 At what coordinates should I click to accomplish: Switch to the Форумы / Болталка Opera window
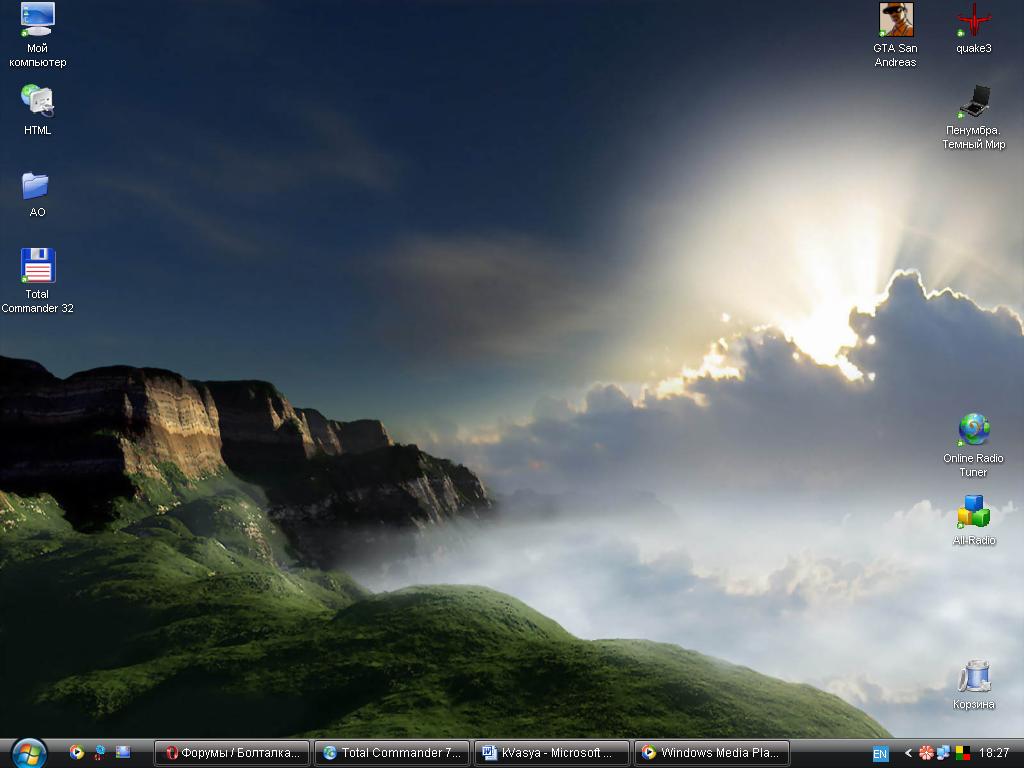232,753
